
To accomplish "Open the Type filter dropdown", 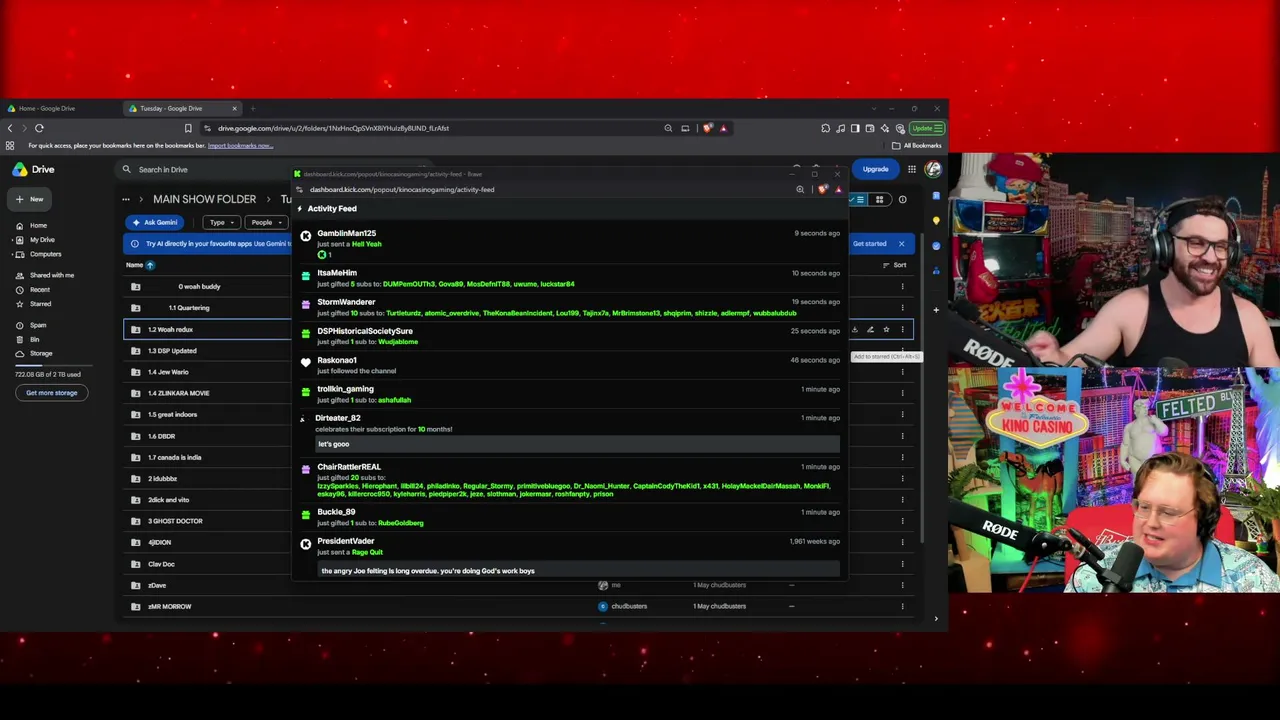I will pos(221,222).
